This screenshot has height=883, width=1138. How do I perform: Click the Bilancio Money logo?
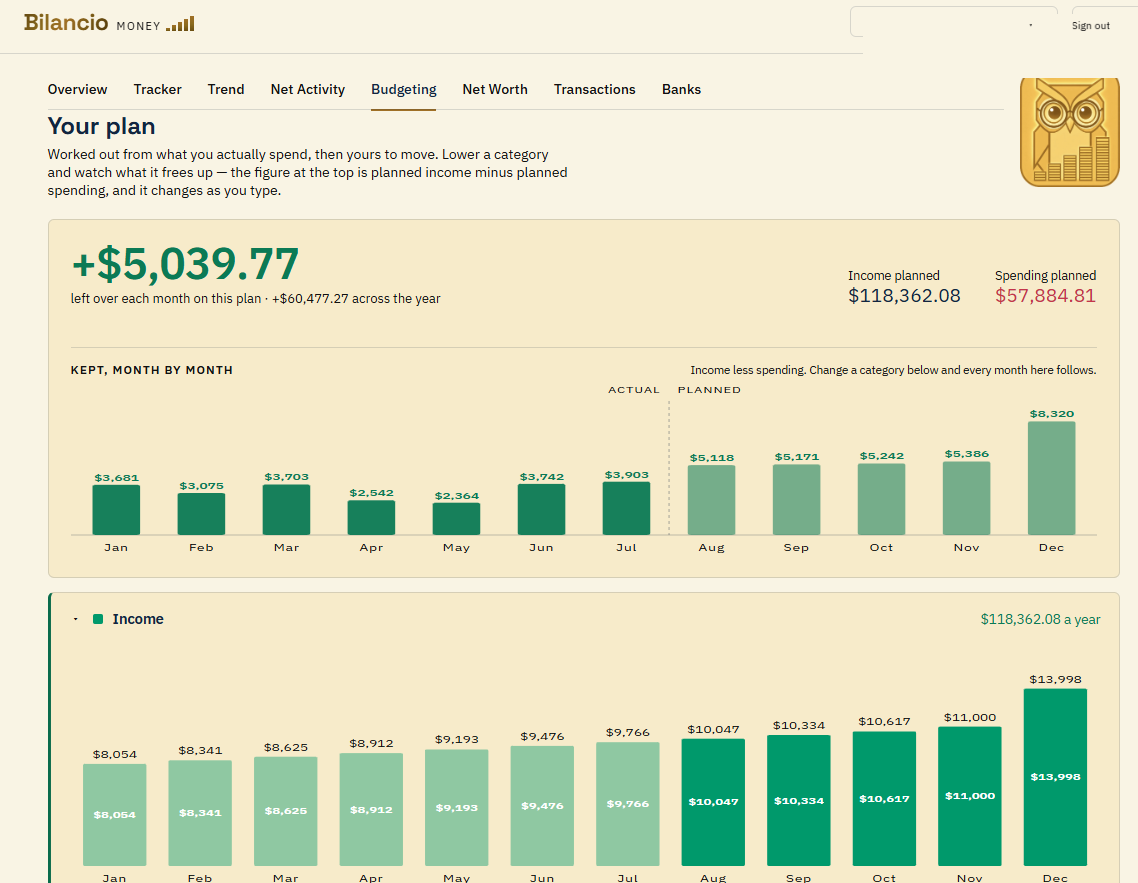pyautogui.click(x=109, y=23)
